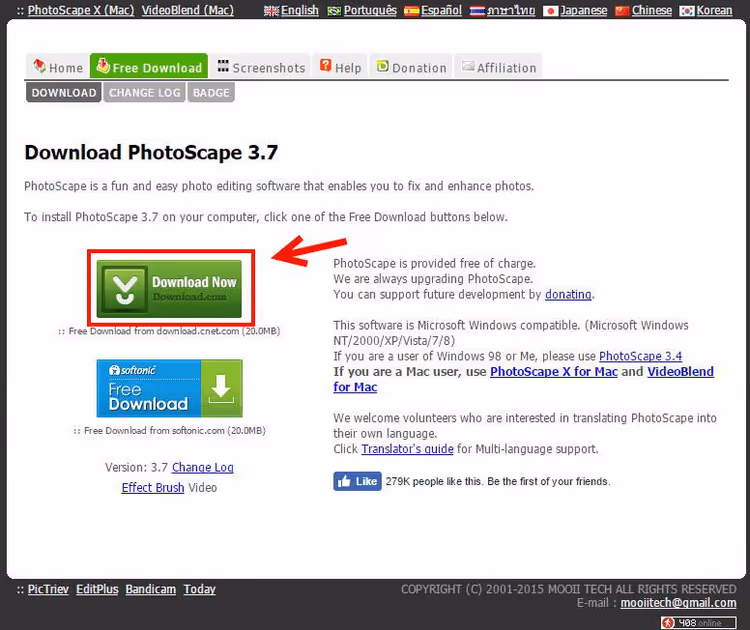Switch language to Japanese
The image size is (750, 630).
[584, 10]
